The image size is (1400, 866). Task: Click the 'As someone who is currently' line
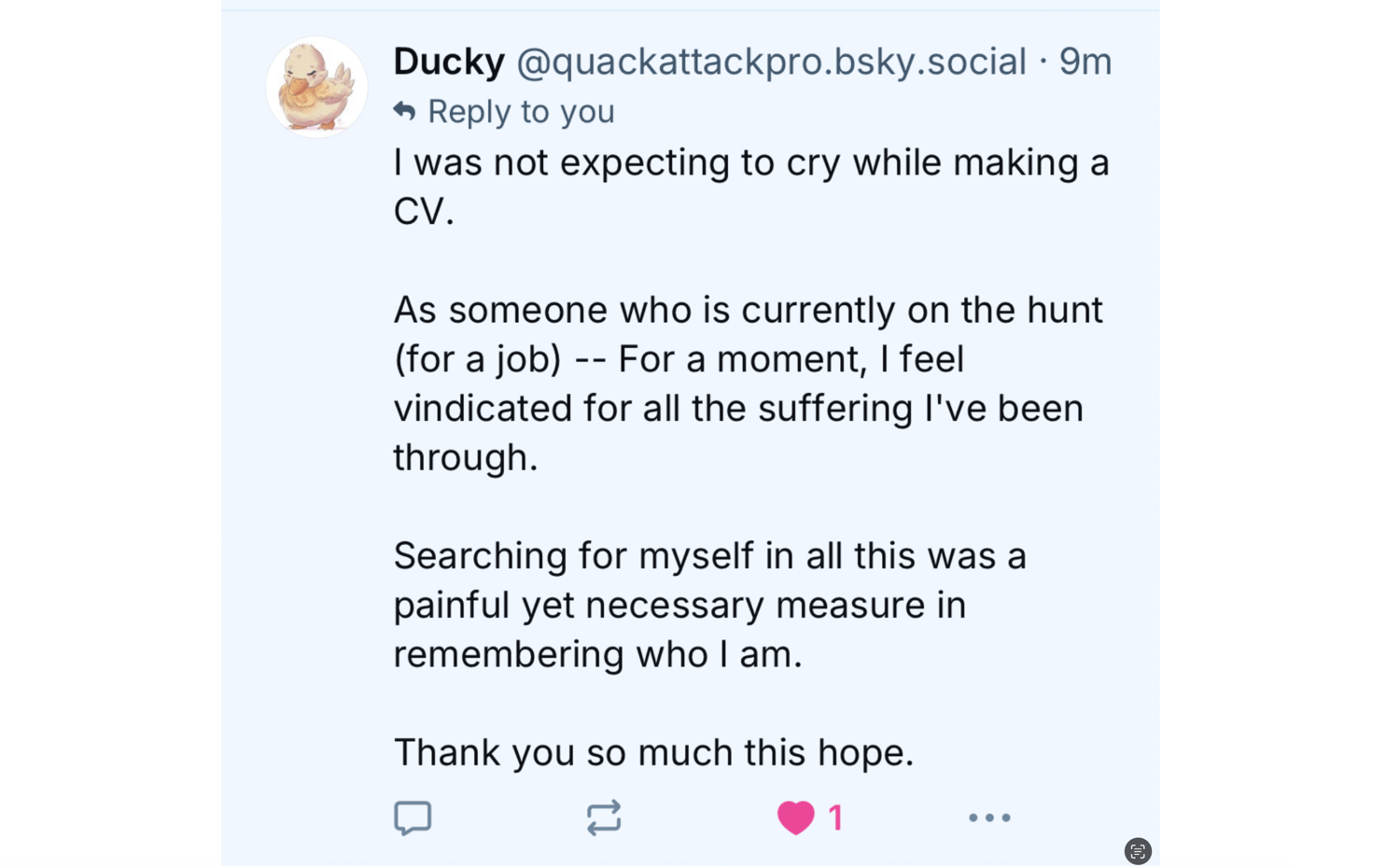pos(748,310)
